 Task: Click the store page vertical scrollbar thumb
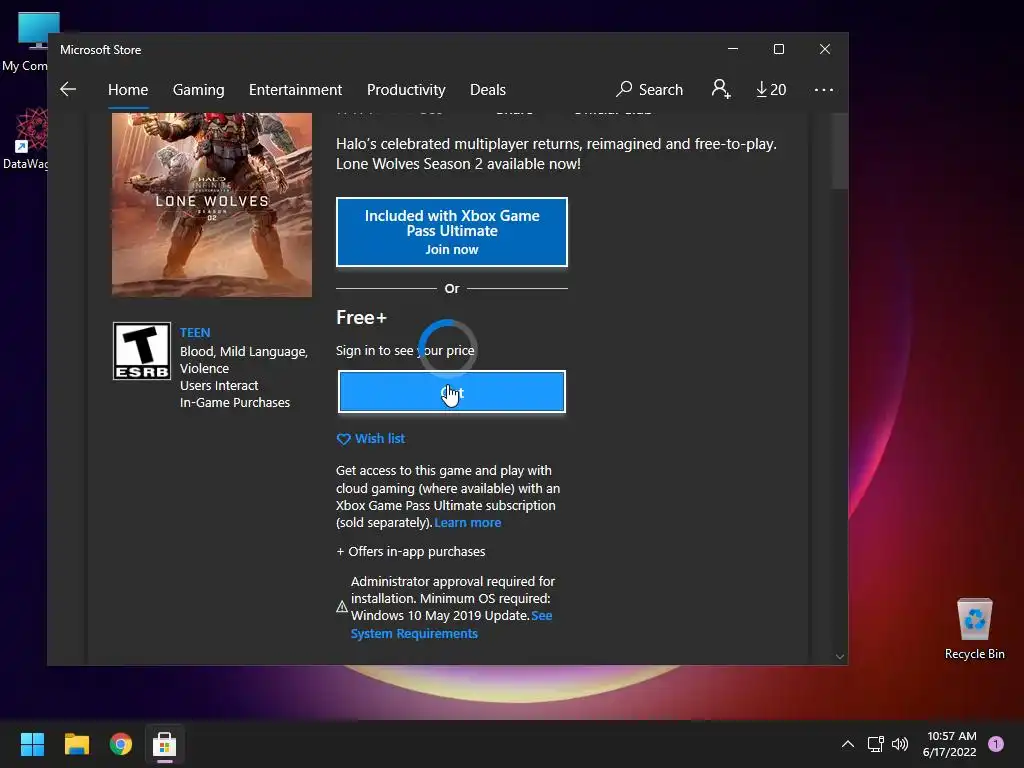point(840,151)
